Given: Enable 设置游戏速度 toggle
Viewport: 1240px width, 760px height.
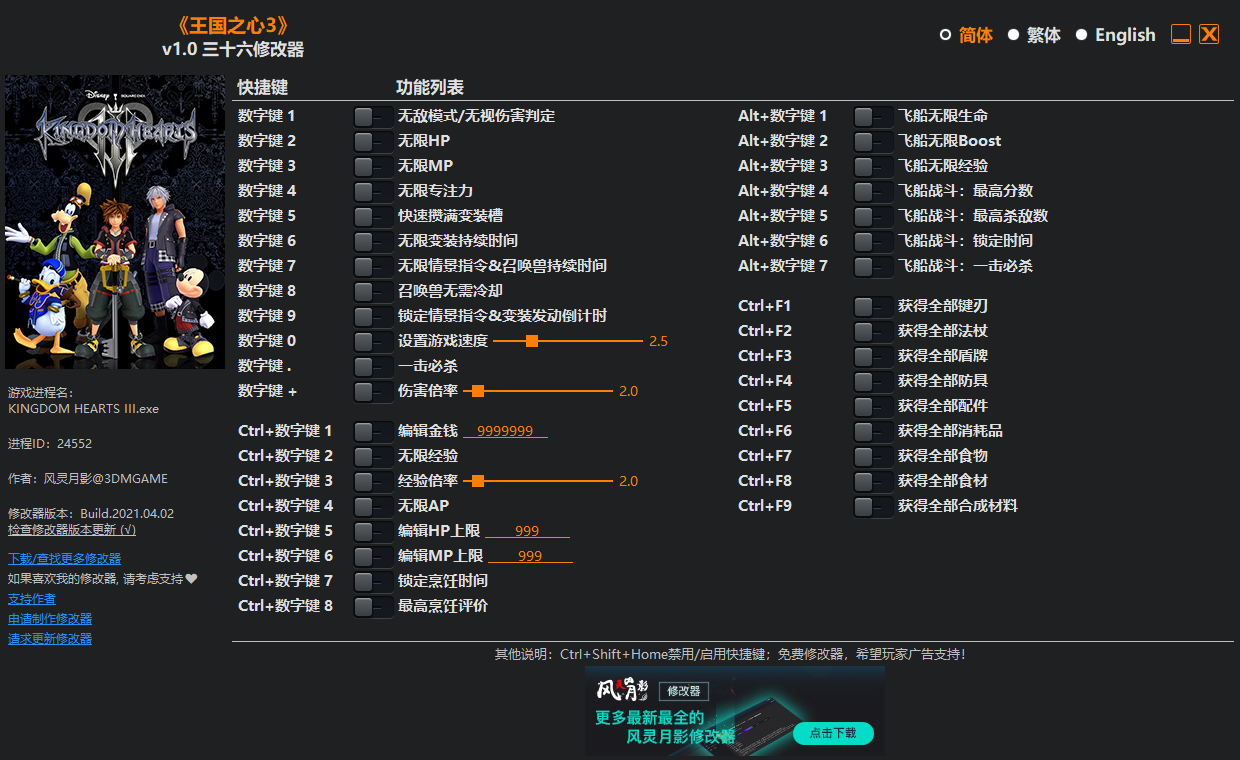Looking at the screenshot, I should (373, 341).
